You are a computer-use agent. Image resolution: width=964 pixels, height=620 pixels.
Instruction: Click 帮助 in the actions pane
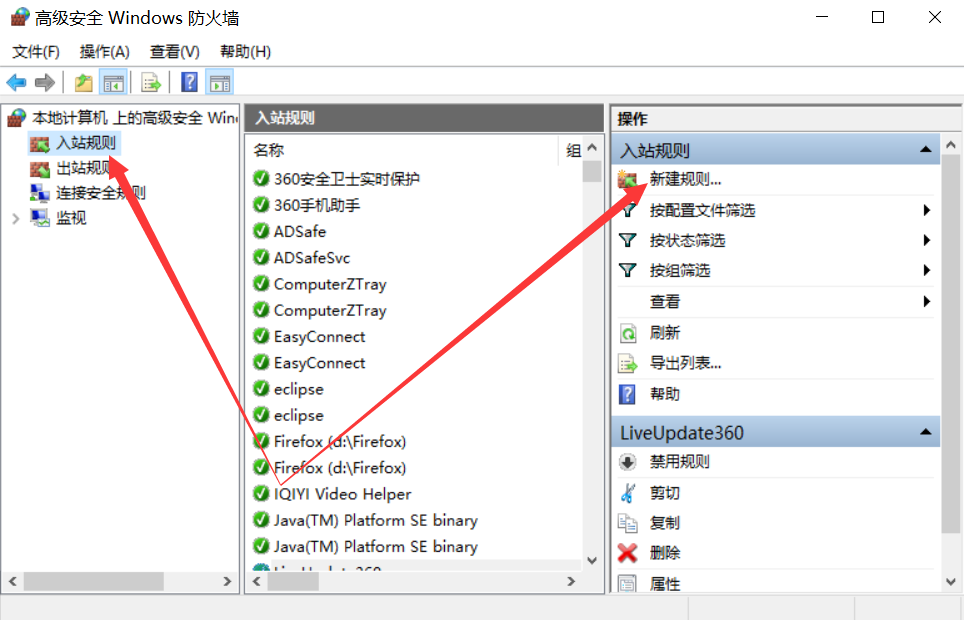pos(665,394)
